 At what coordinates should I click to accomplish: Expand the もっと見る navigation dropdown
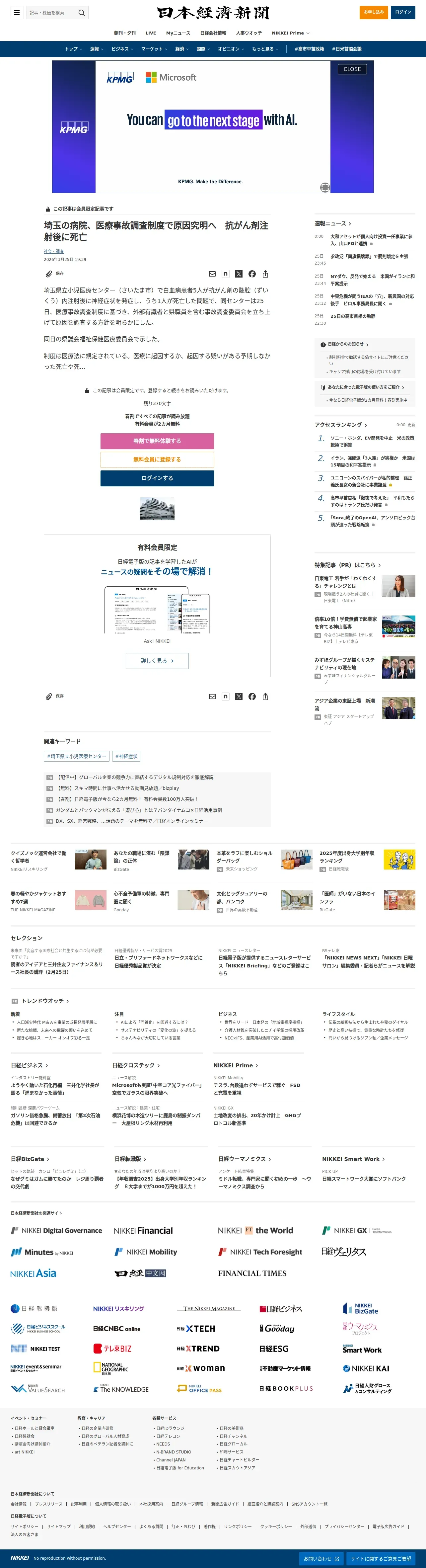pos(265,49)
